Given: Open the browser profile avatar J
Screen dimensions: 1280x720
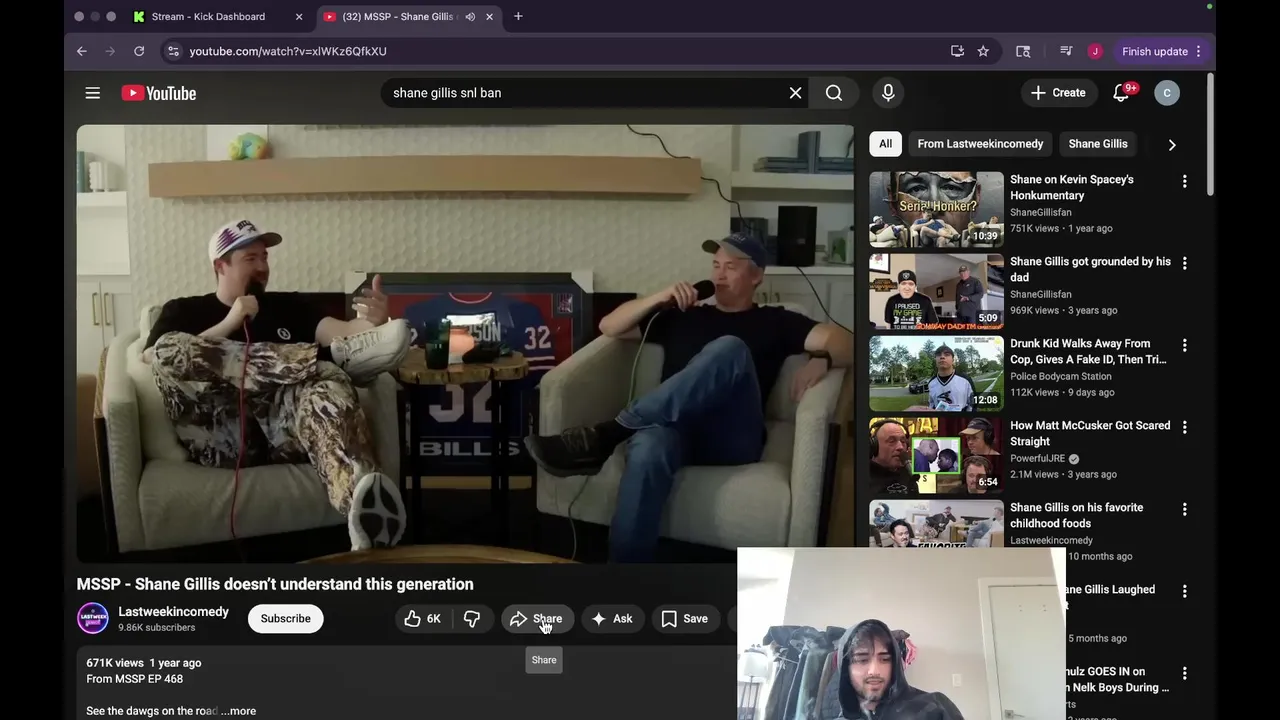Looking at the screenshot, I should (1095, 51).
